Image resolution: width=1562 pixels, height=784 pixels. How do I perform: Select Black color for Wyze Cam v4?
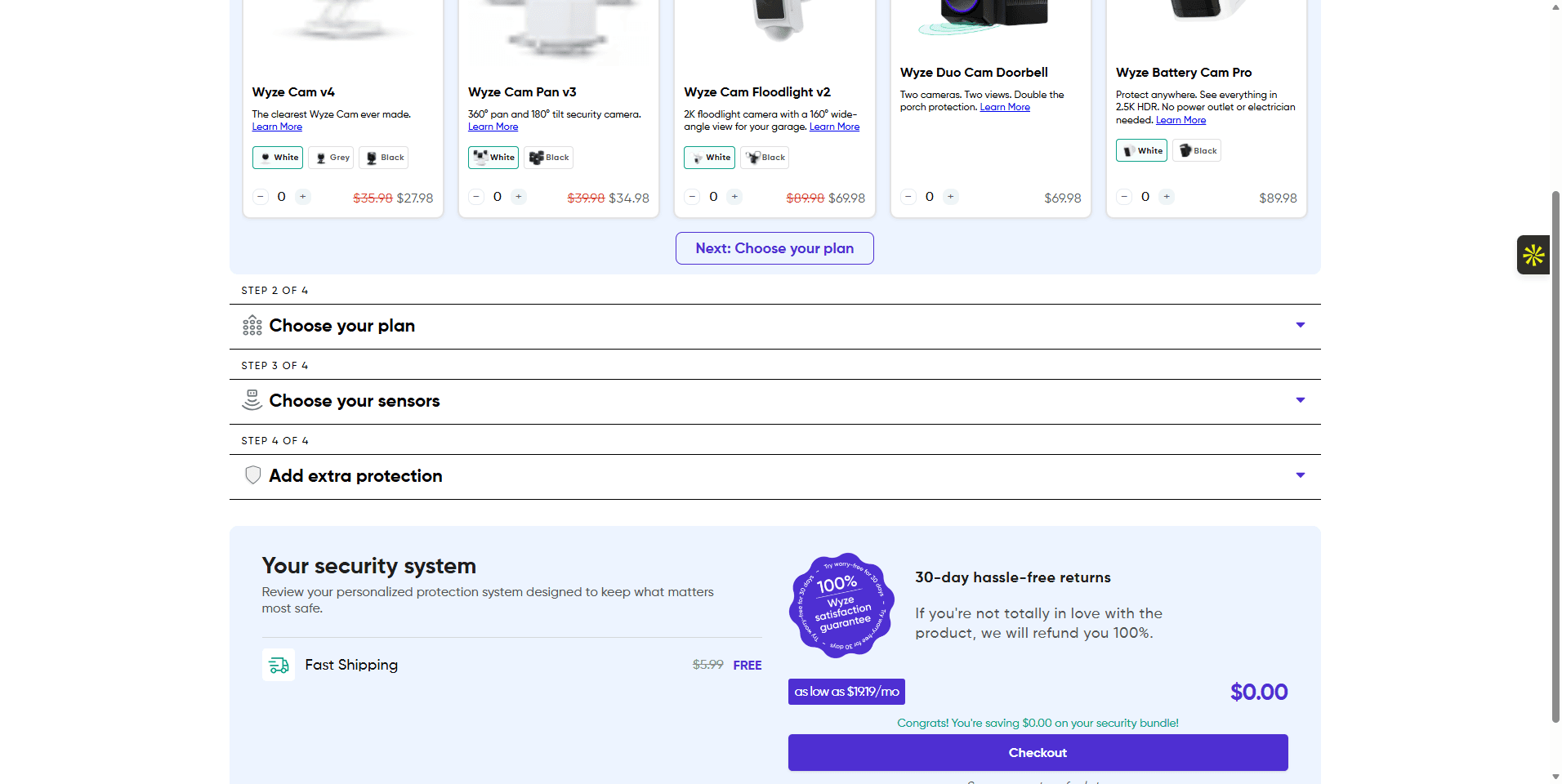click(384, 158)
